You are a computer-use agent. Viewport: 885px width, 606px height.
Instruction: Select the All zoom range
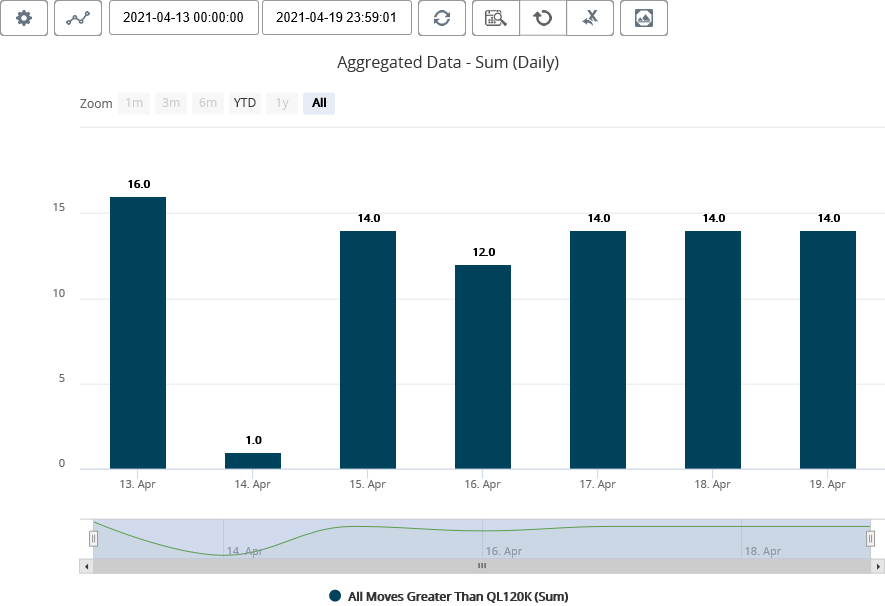319,103
